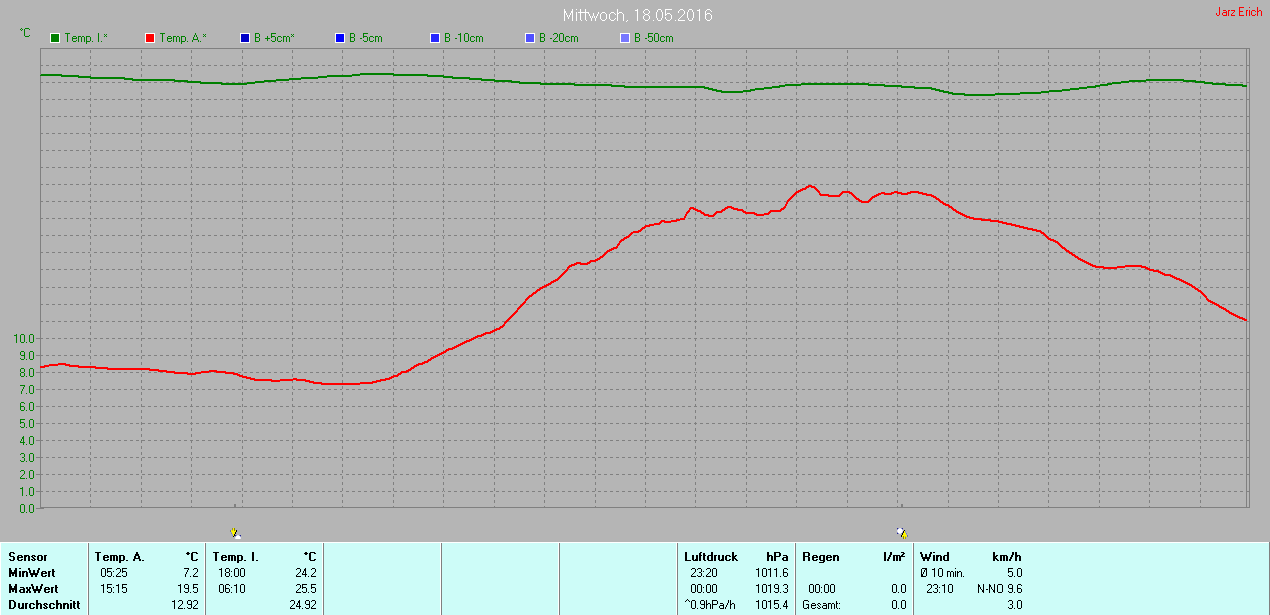Click the pressure value '1019.3'
Viewport: 1270px width, 615px height.
click(772, 589)
